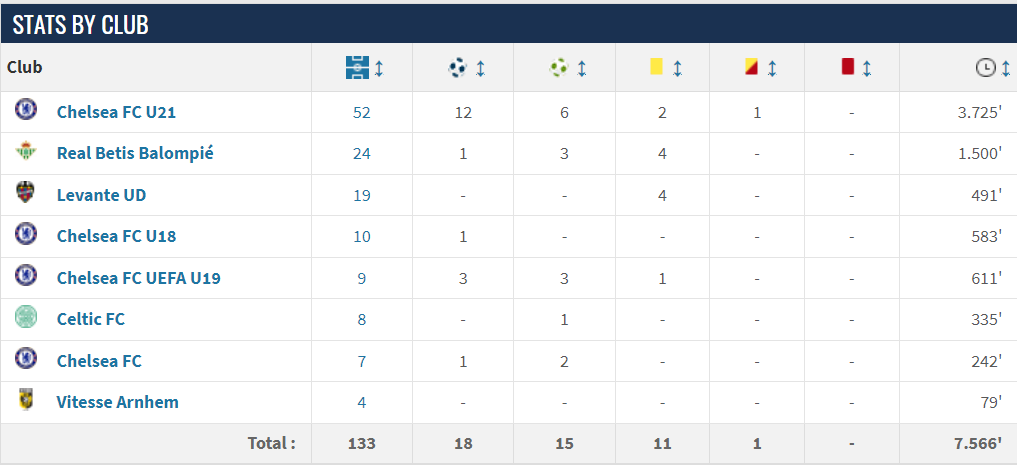This screenshot has height=465, width=1017.
Task: Open the 24 appearances for Real Betis
Action: point(361,154)
